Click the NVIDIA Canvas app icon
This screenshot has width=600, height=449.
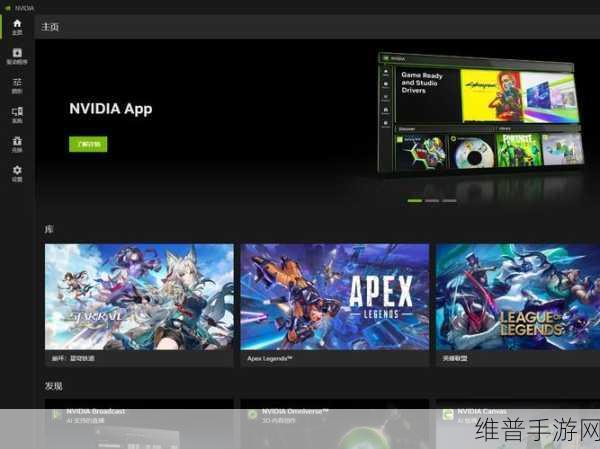tap(448, 415)
